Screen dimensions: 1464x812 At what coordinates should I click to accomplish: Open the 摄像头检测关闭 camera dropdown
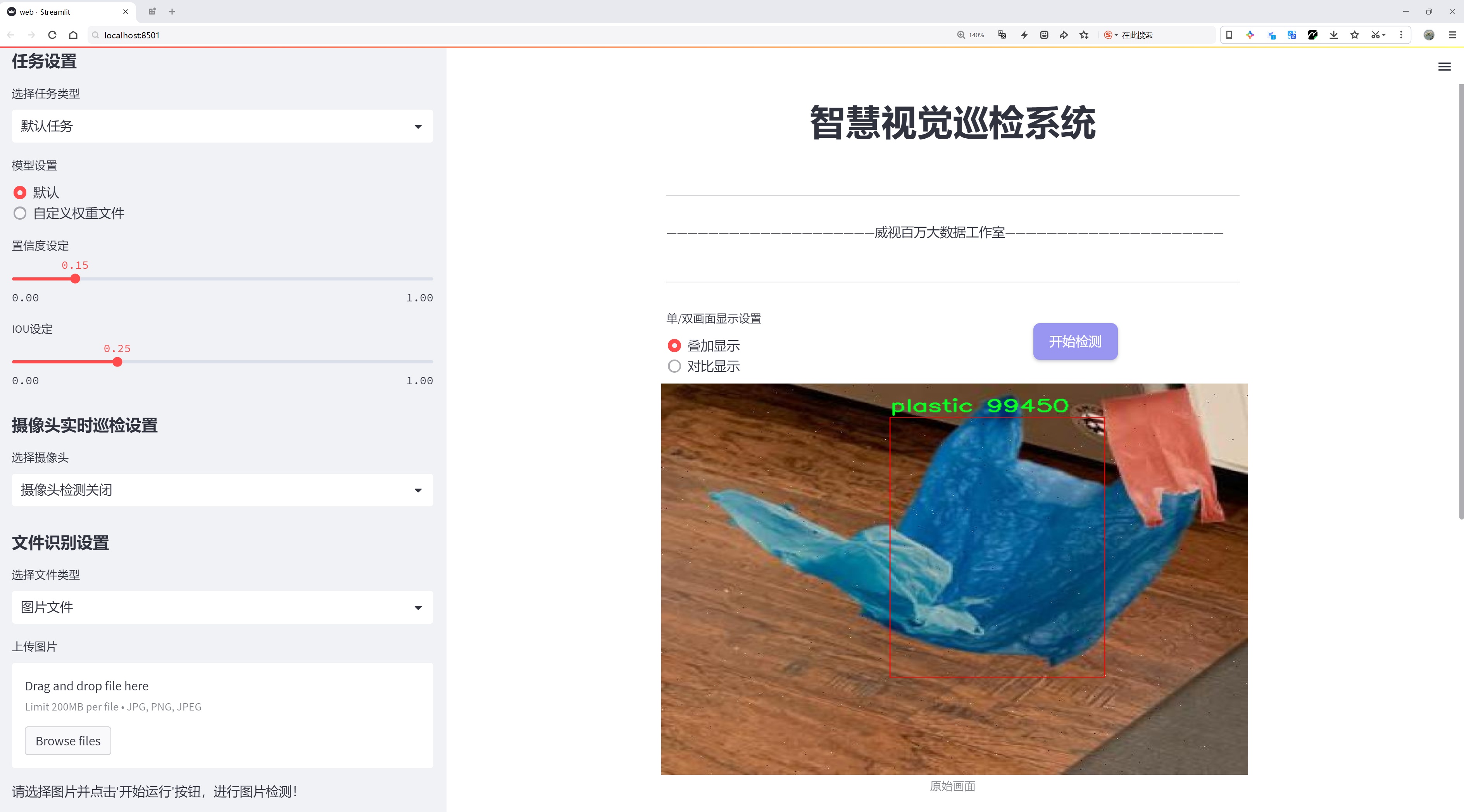(x=222, y=489)
